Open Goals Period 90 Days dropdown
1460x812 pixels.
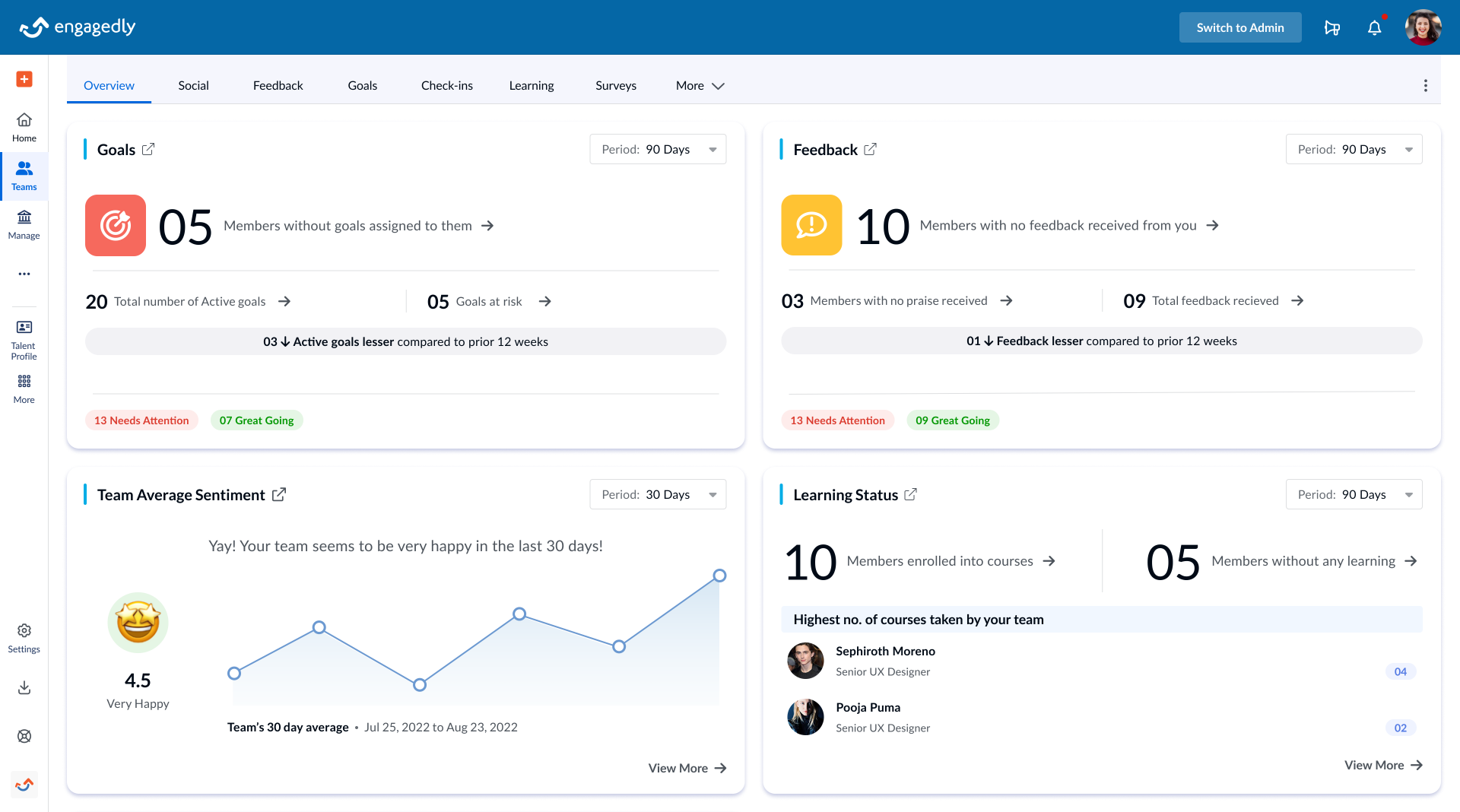(658, 149)
